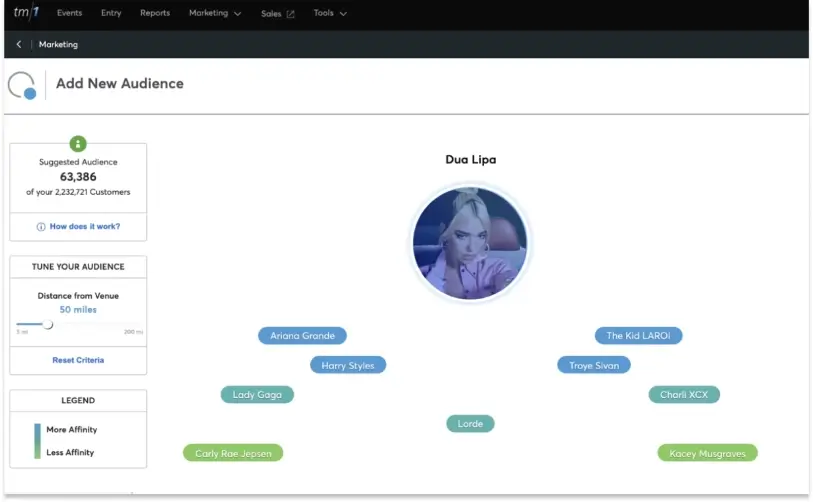Screen dimensions: 813x502
Task: Select the Harry Styles artist tag
Action: [x=348, y=365]
